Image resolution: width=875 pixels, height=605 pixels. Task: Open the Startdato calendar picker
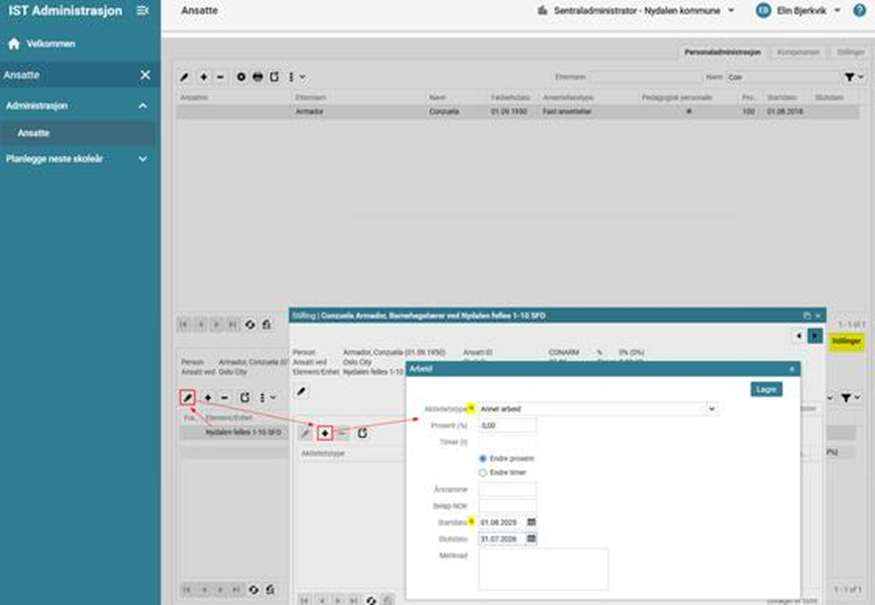[532, 522]
